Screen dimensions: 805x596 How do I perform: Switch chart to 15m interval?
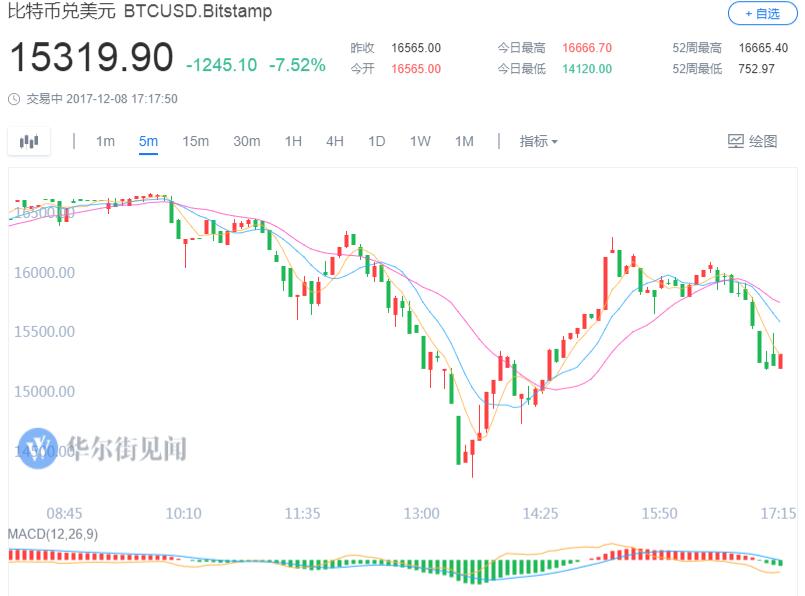[195, 142]
